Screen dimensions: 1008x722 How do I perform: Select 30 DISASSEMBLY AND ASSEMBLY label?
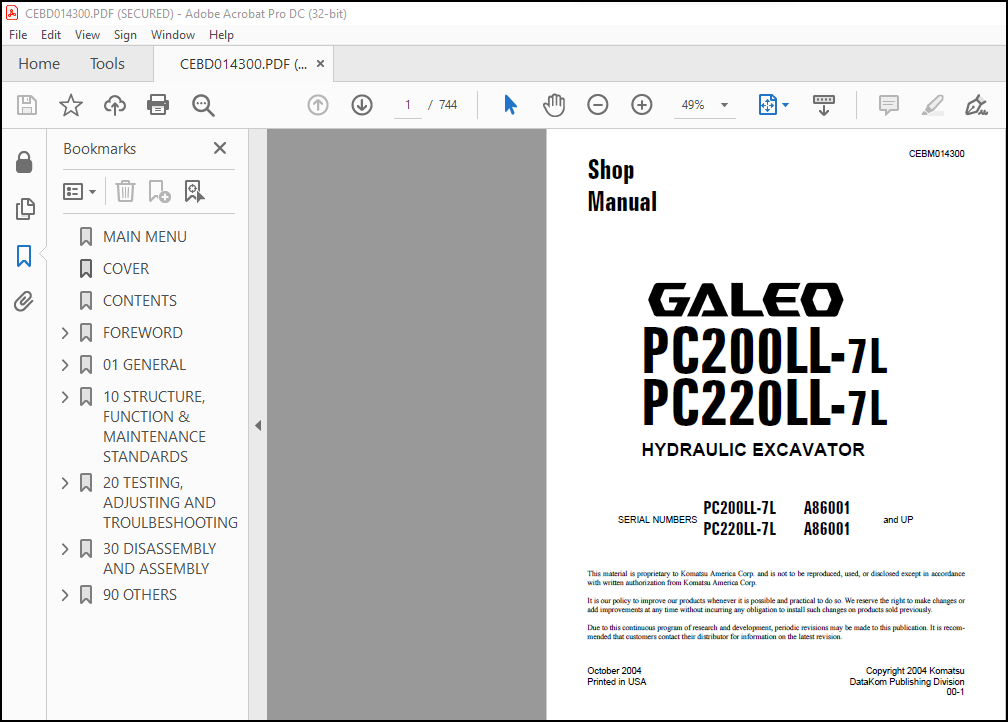(x=159, y=559)
